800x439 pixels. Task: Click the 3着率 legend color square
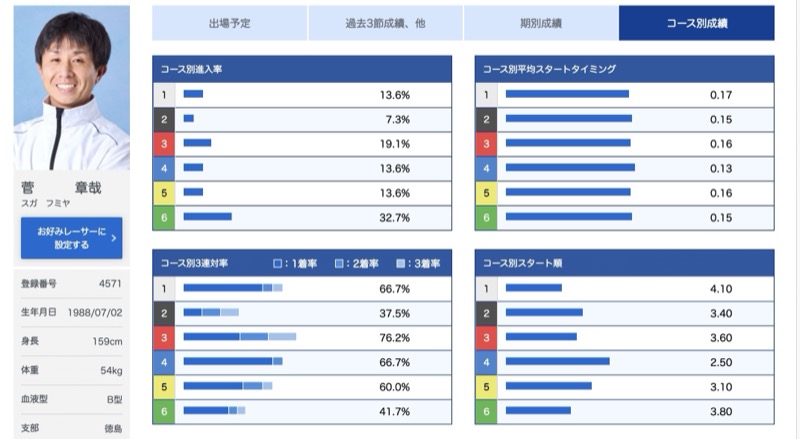pos(401,264)
